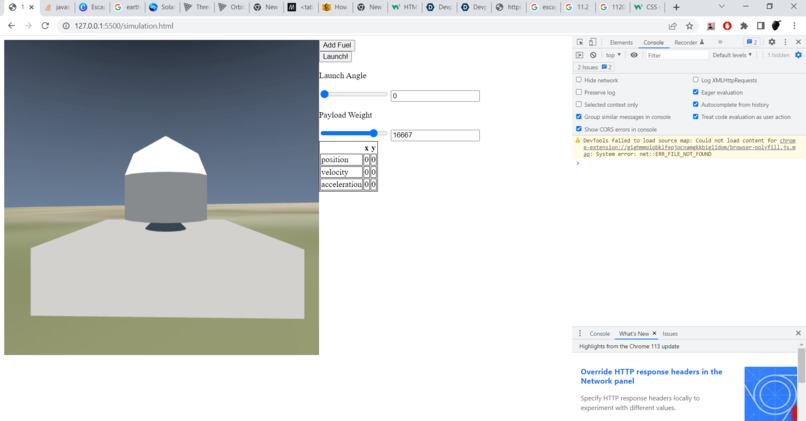806x421 pixels.
Task: Go forward with the browser forward arrow
Action: tap(28, 26)
